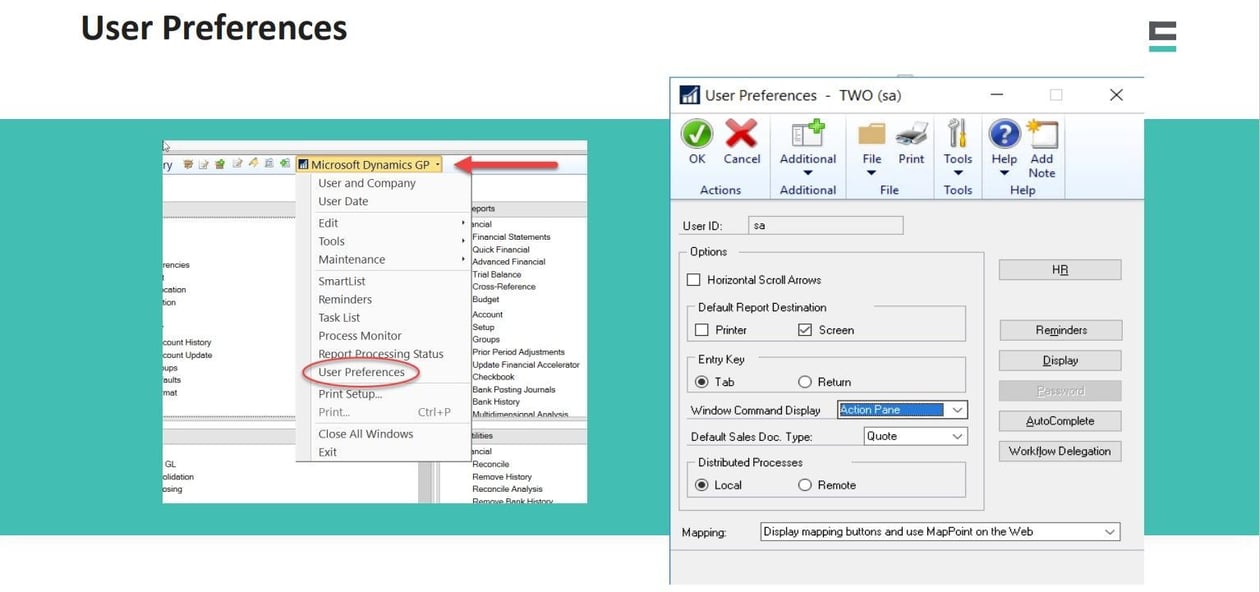This screenshot has width=1260, height=592.
Task: Check Printer as default report destination
Action: click(x=701, y=329)
